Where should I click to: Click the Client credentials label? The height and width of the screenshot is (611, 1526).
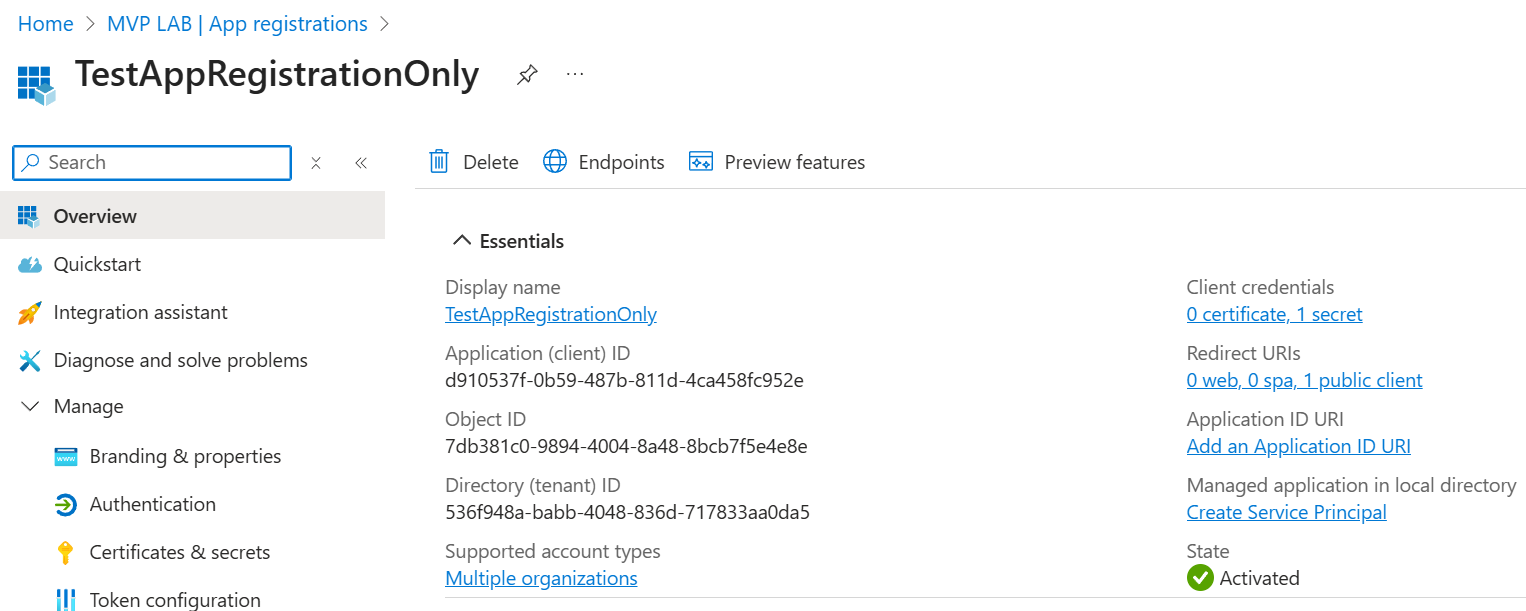tap(1260, 287)
